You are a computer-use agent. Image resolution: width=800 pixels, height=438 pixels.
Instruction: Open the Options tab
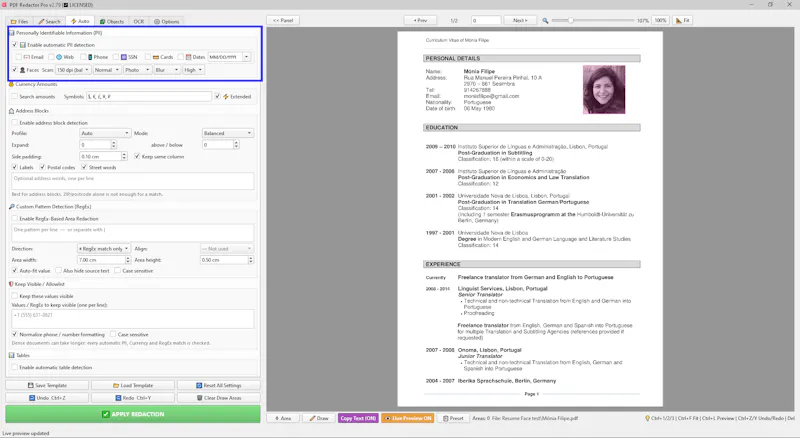tap(167, 21)
